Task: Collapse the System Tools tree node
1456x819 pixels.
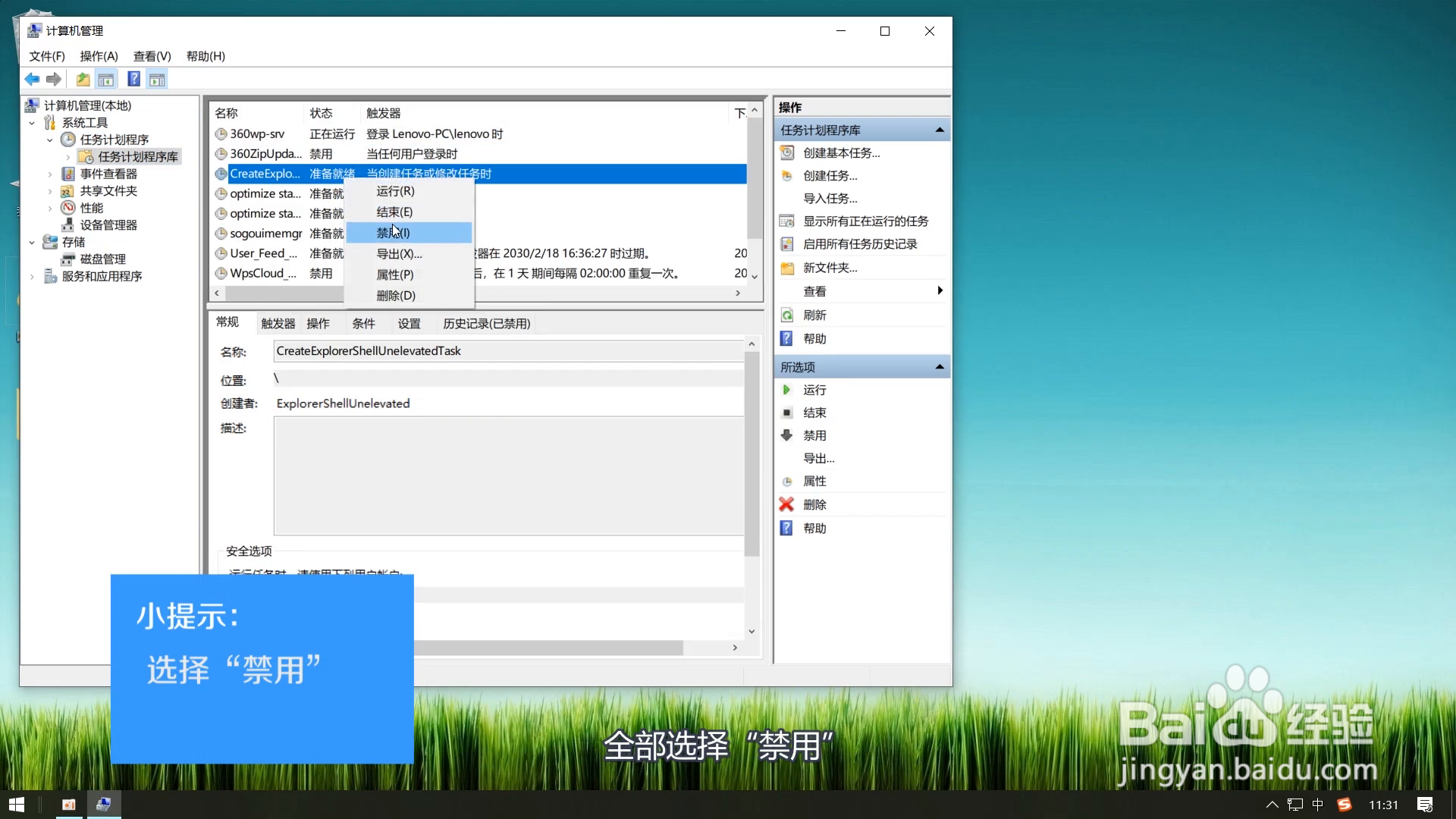Action: (x=32, y=123)
